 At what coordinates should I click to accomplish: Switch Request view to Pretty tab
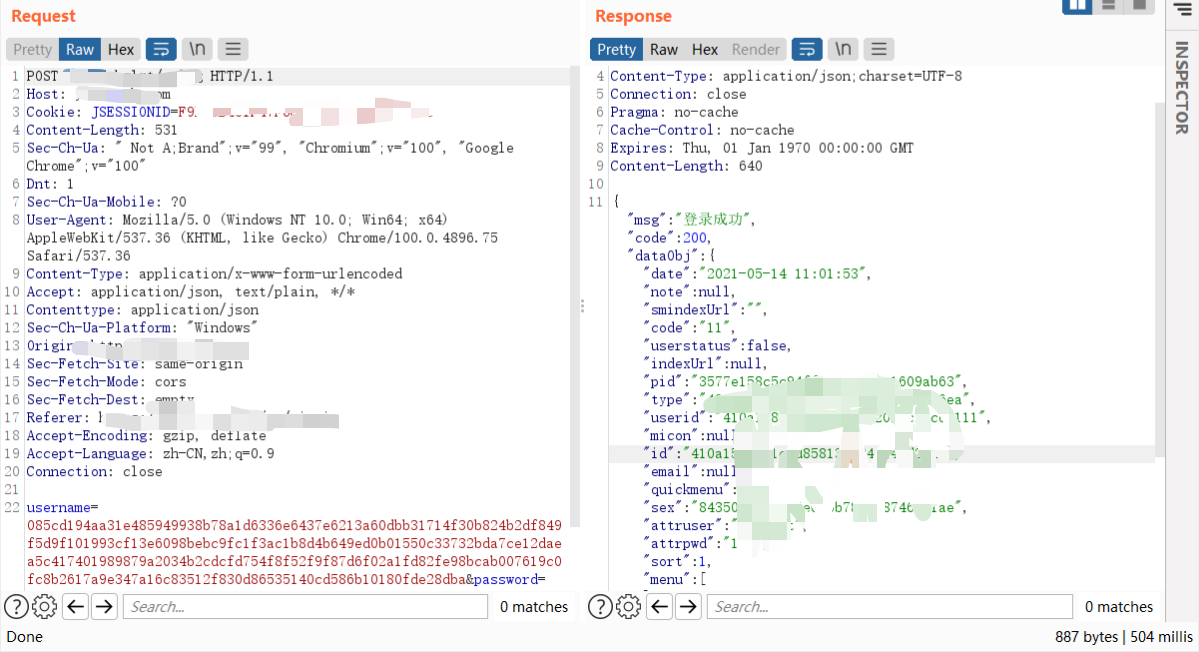coord(32,49)
